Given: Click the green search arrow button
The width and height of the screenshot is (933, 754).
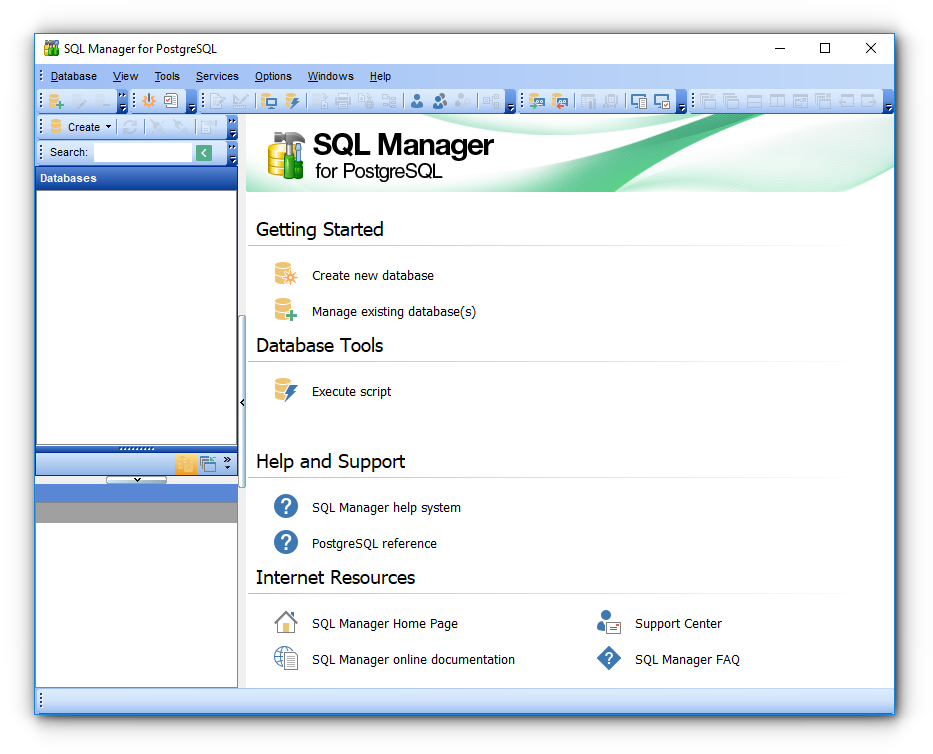Looking at the screenshot, I should point(203,153).
